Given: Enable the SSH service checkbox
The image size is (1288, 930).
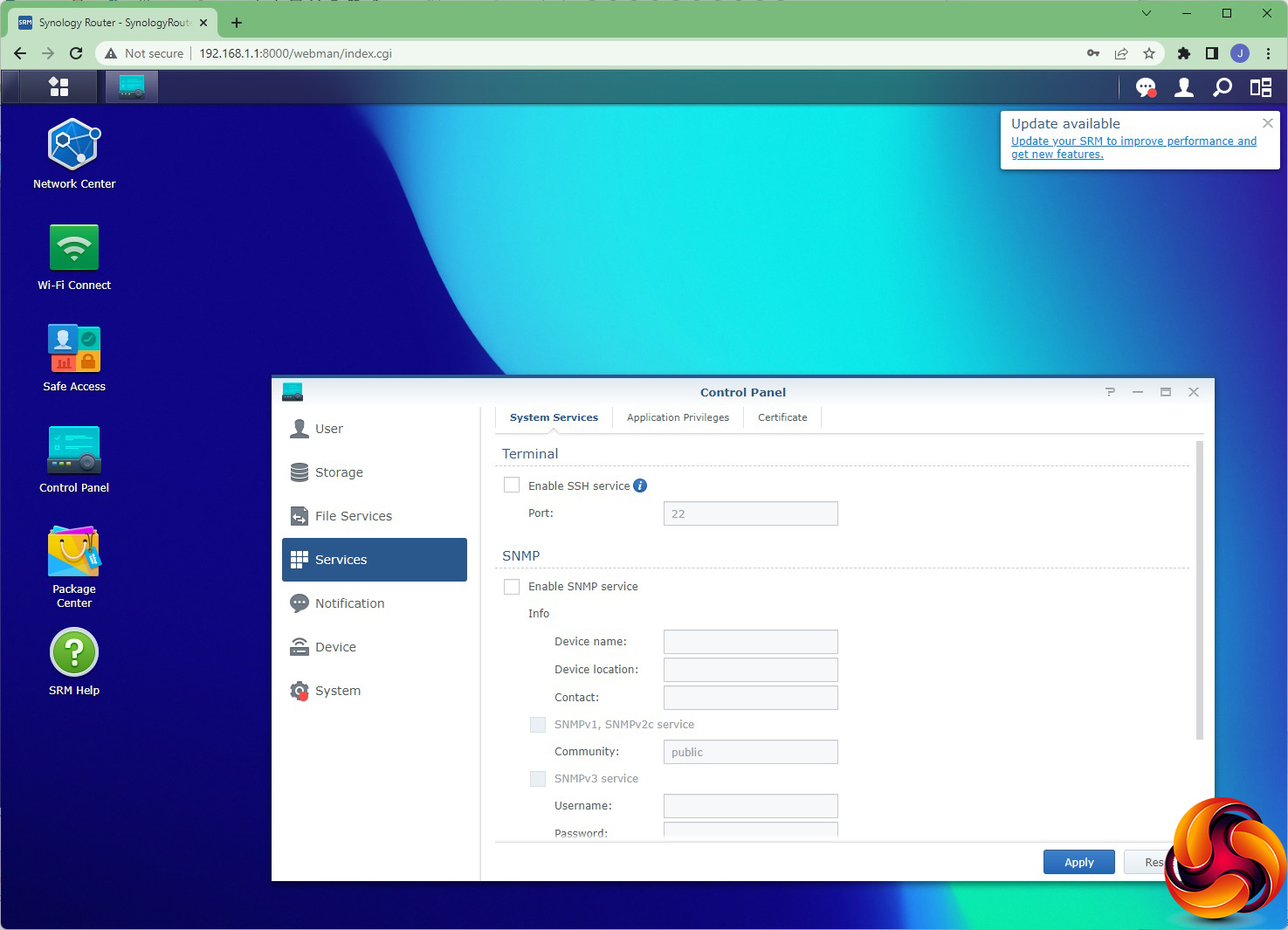Looking at the screenshot, I should point(512,486).
